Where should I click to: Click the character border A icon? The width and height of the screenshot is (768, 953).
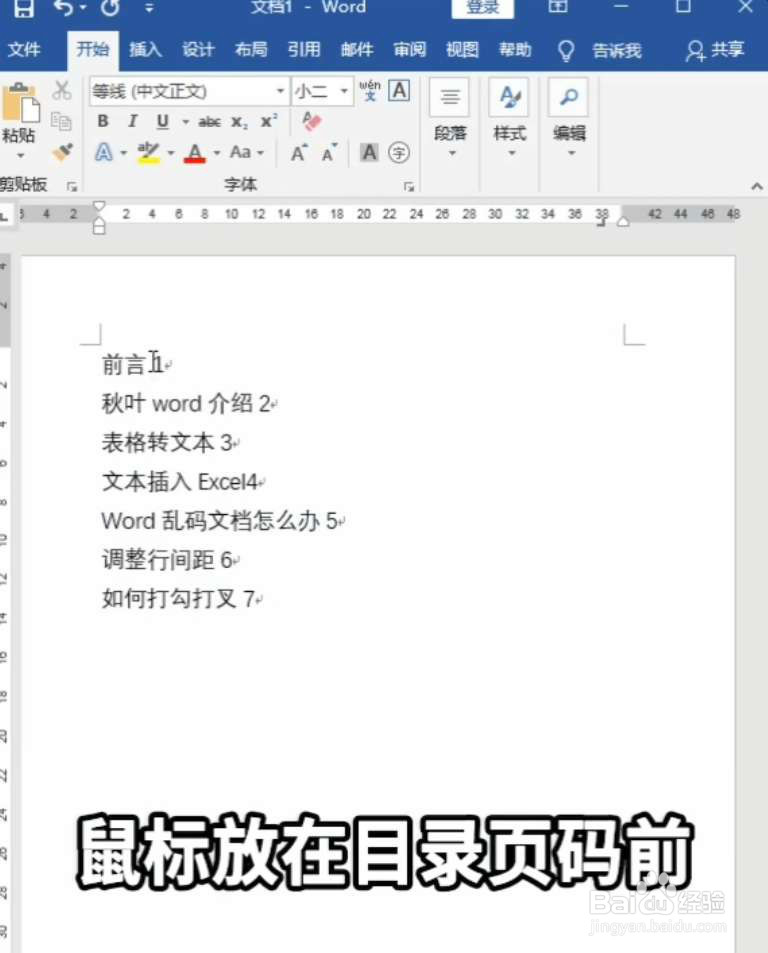[399, 91]
